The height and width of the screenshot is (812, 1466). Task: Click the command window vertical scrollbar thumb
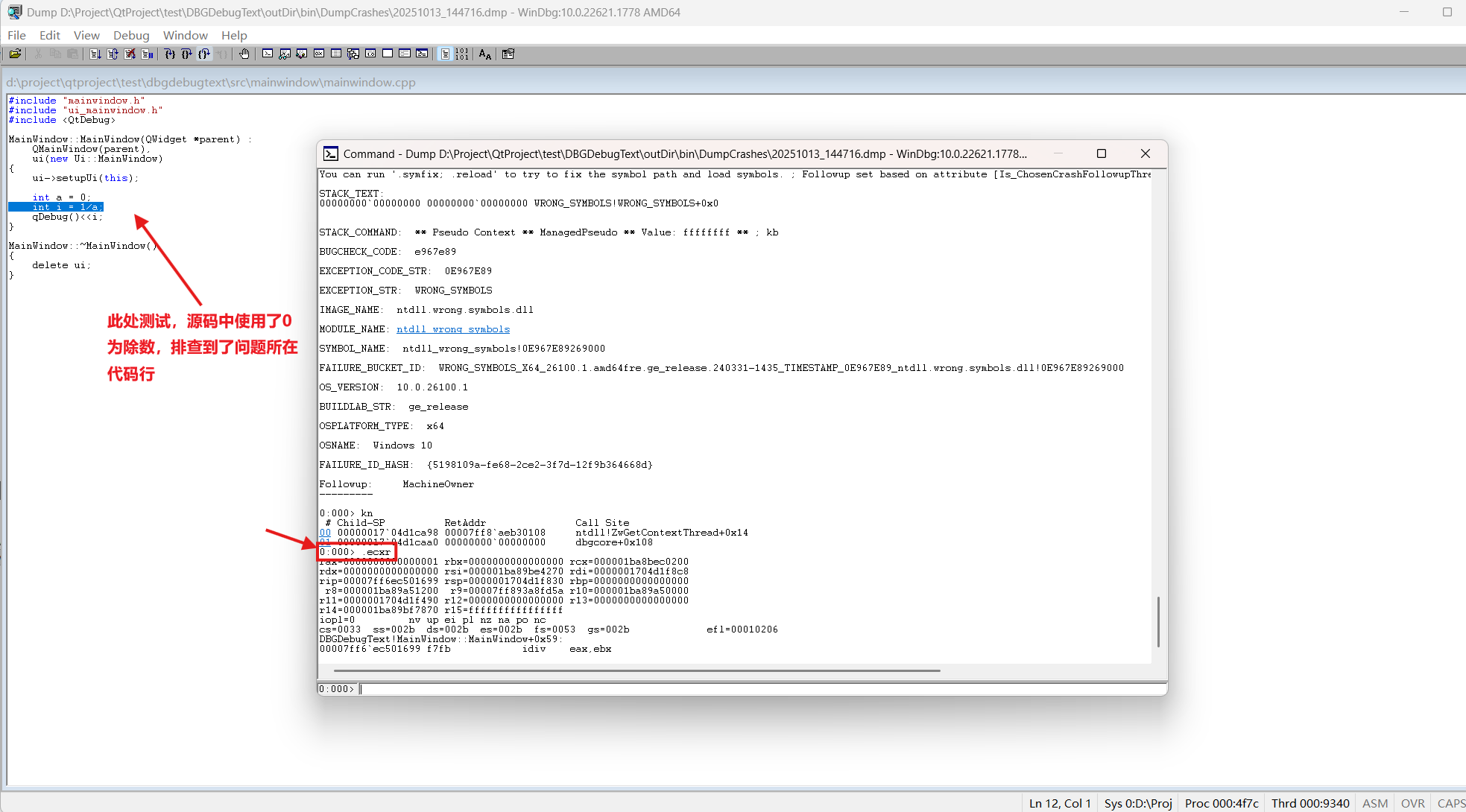pyautogui.click(x=1158, y=621)
